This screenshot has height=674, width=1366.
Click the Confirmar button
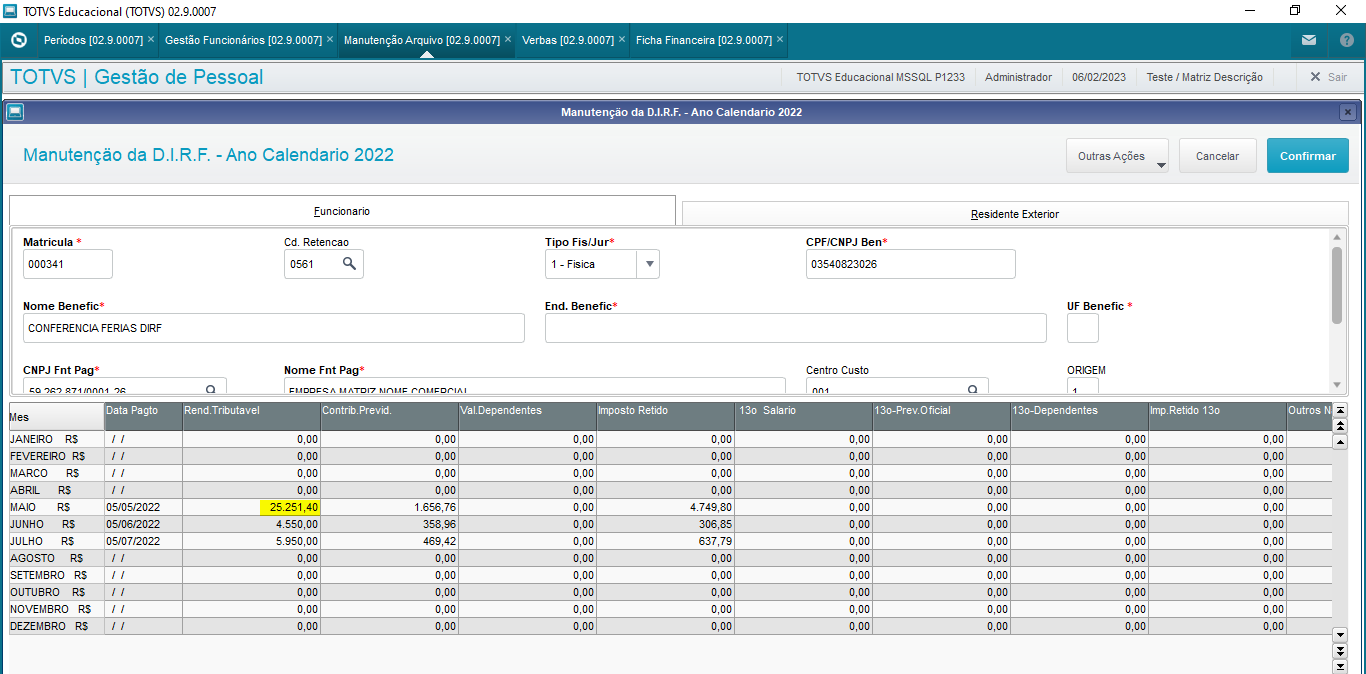coord(1308,156)
